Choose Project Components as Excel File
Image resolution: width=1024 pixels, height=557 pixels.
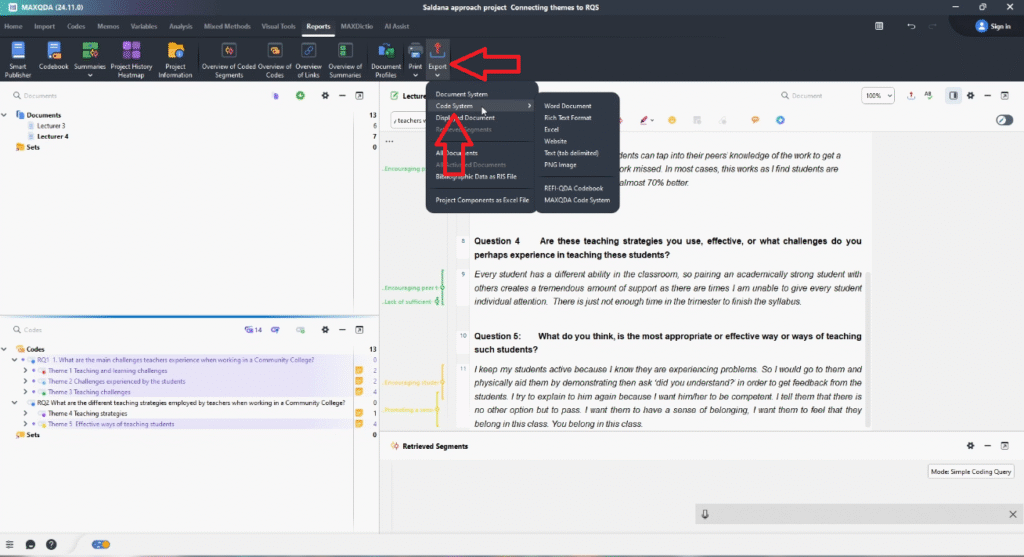tap(482, 200)
